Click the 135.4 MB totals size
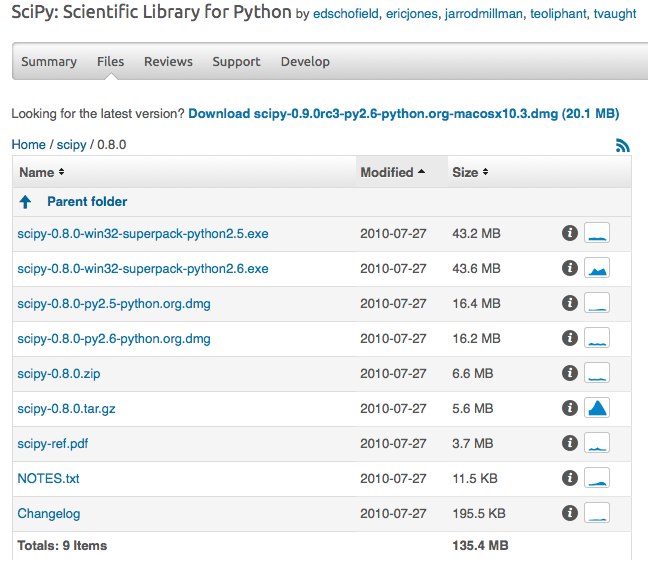Image resolution: width=648 pixels, height=573 pixels. coord(480,545)
